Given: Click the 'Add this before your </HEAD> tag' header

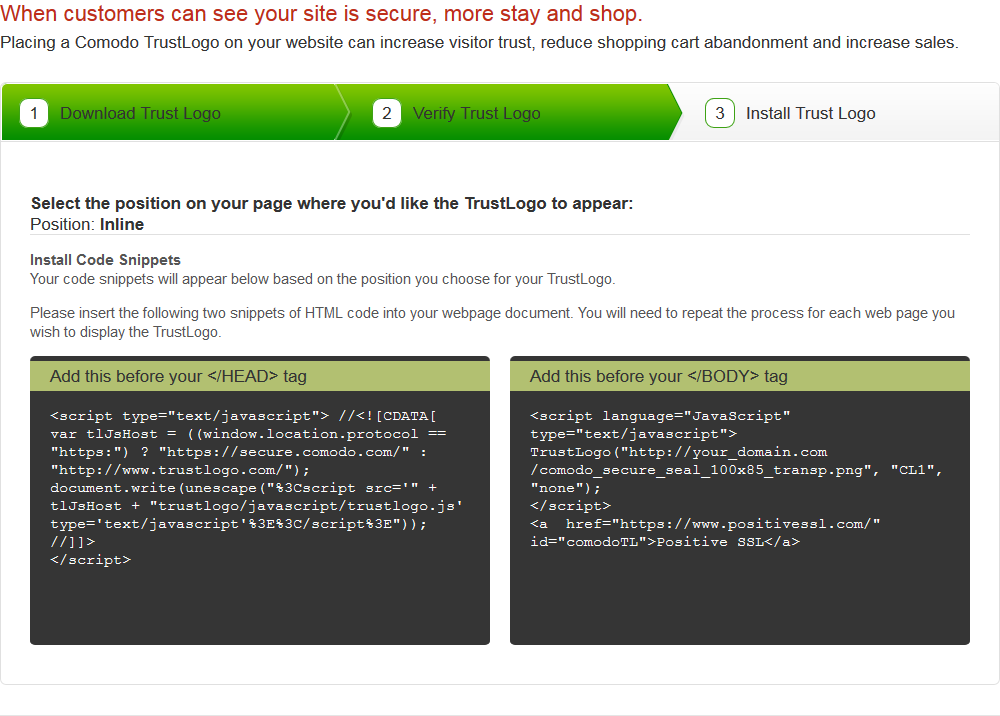Looking at the screenshot, I should [178, 376].
